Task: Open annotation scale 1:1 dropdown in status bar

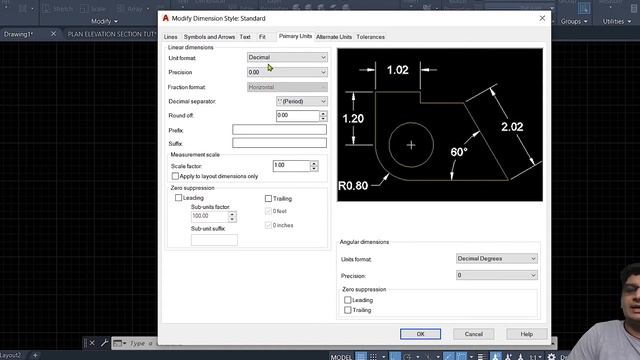Action: [x=535, y=357]
